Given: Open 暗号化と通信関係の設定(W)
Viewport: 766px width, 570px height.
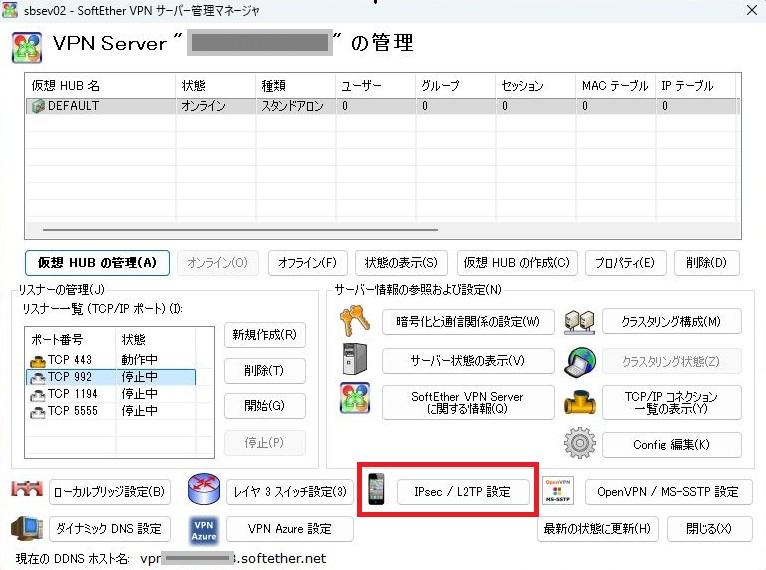Looking at the screenshot, I should 468,321.
